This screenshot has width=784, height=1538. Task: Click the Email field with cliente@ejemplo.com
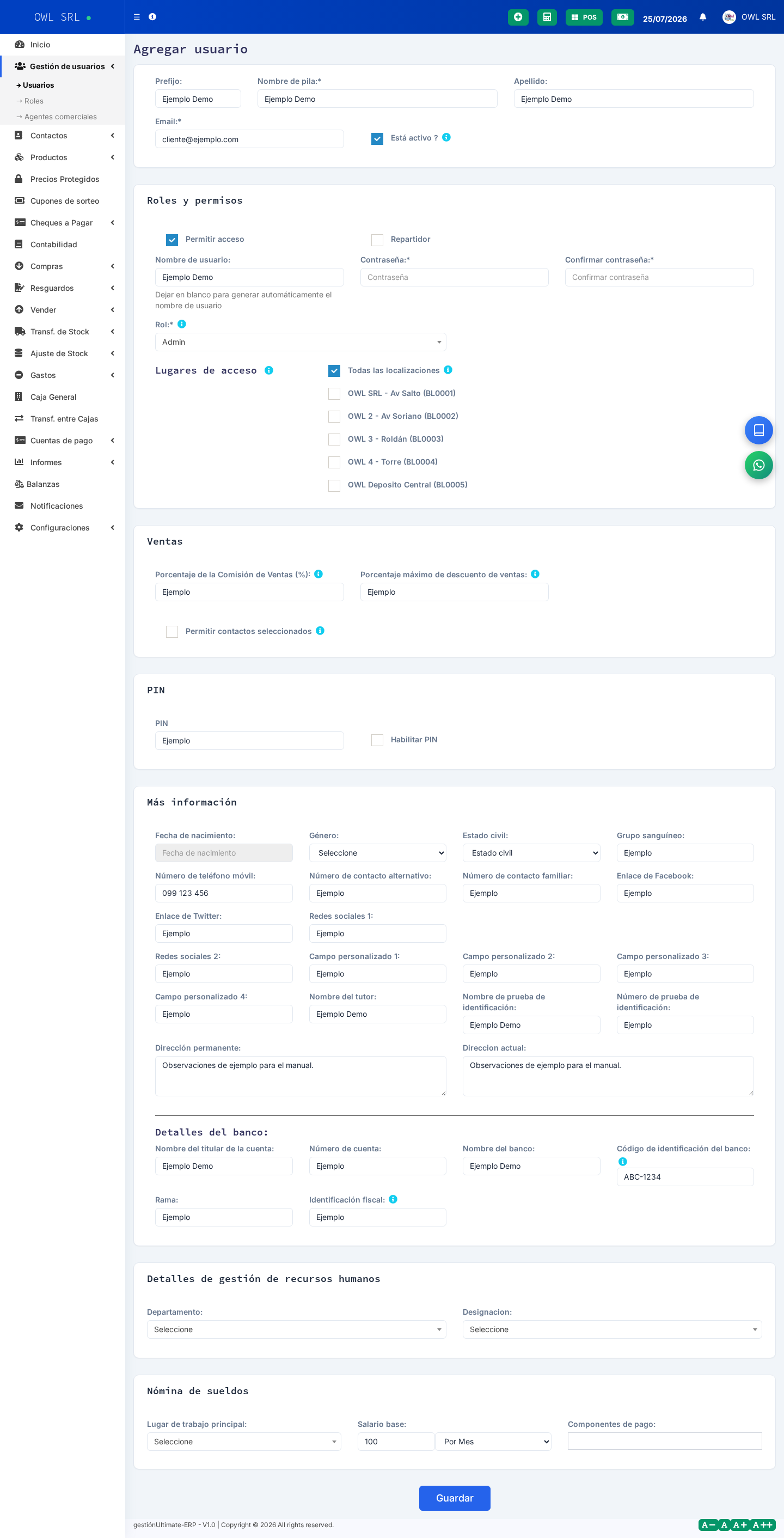point(249,139)
